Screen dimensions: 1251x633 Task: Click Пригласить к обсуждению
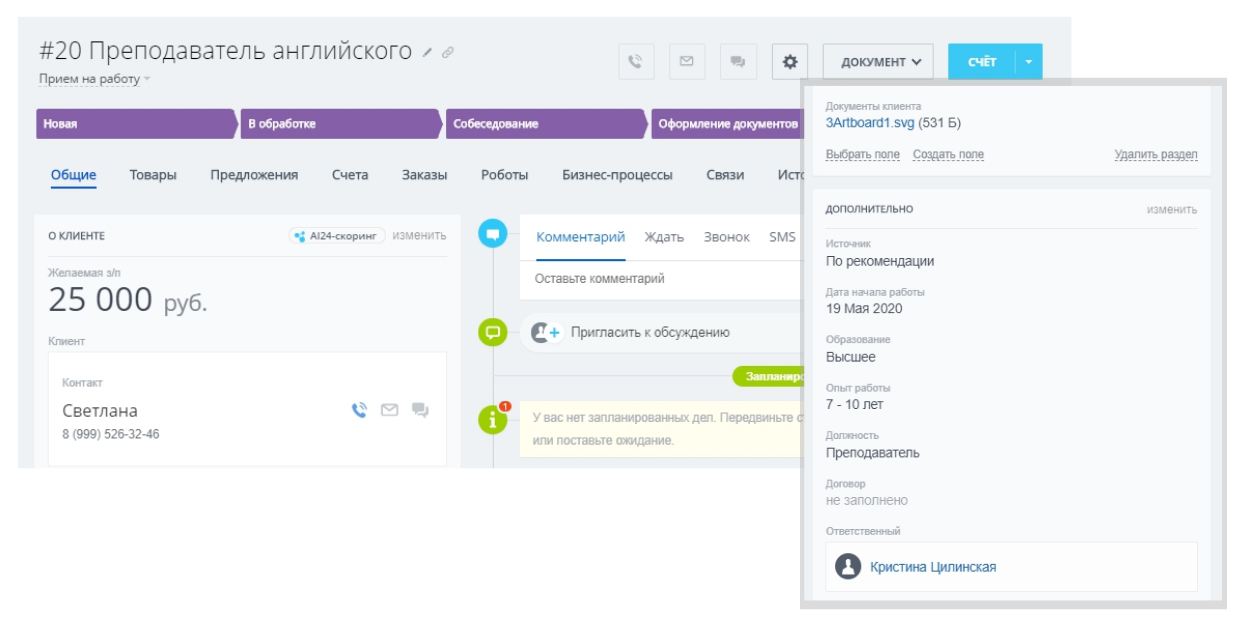coord(650,333)
